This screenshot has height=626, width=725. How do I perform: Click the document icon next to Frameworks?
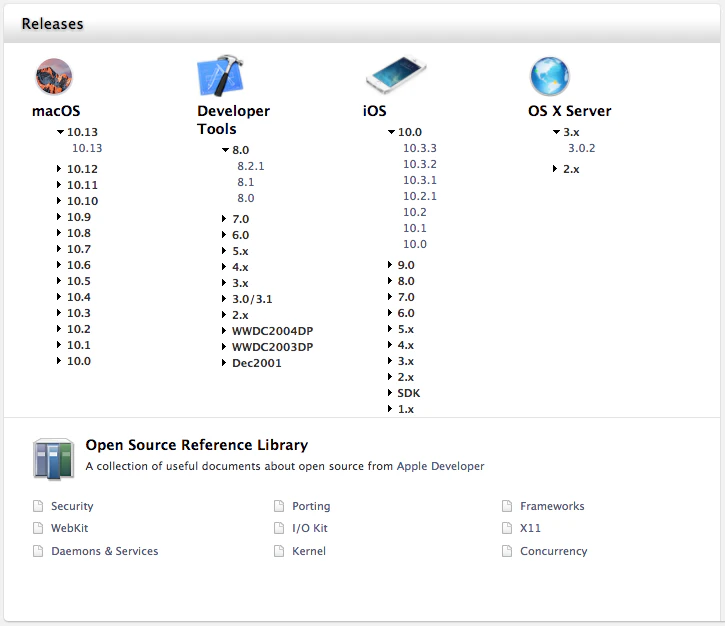tap(507, 506)
